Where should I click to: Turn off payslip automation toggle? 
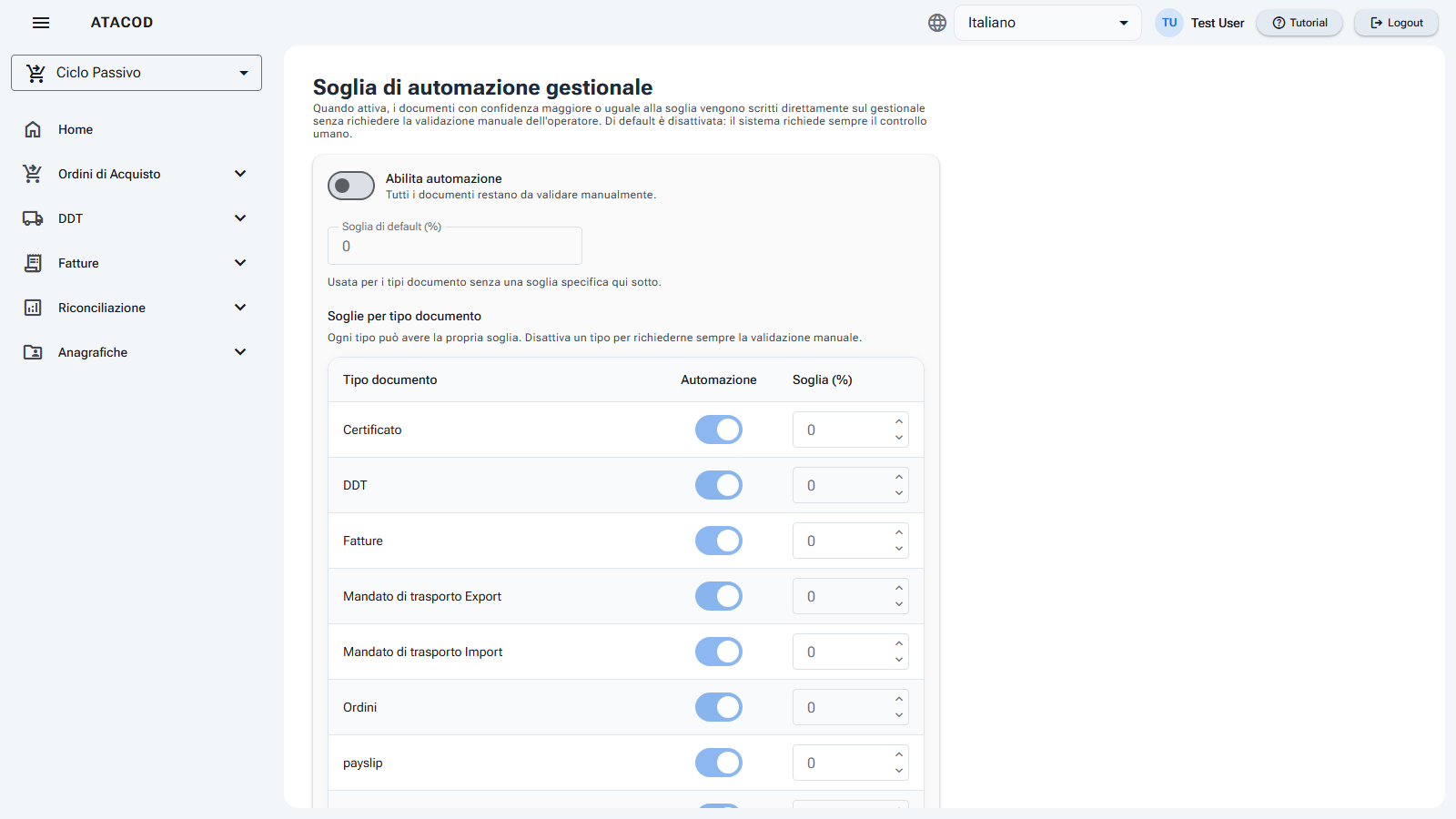pos(719,763)
